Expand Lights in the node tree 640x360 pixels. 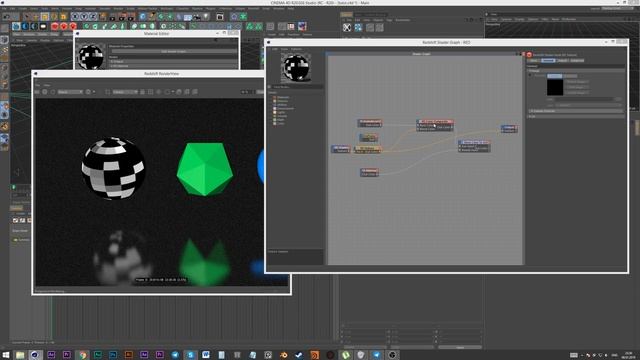281,112
